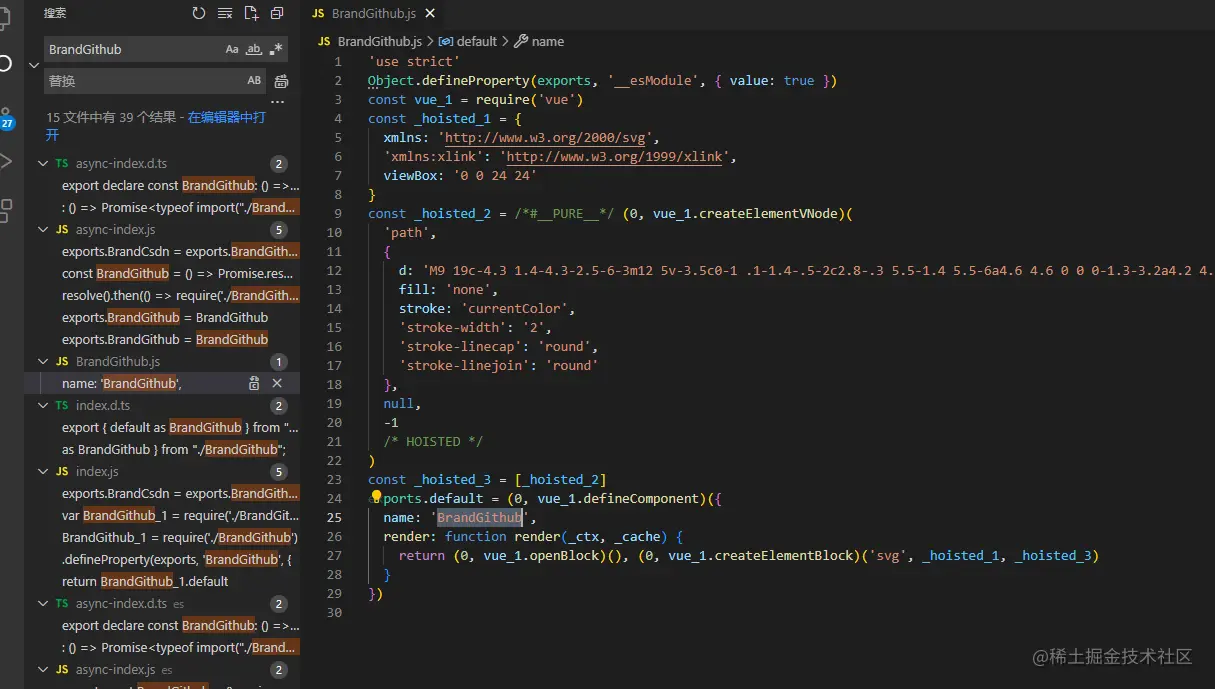Collapse async-index.js group showing 5 results
Viewport: 1215px width, 689px height.
pos(43,229)
